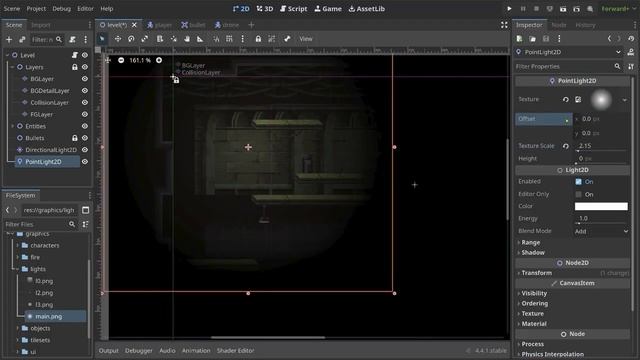Switch to the 3D workspace

coord(265,9)
